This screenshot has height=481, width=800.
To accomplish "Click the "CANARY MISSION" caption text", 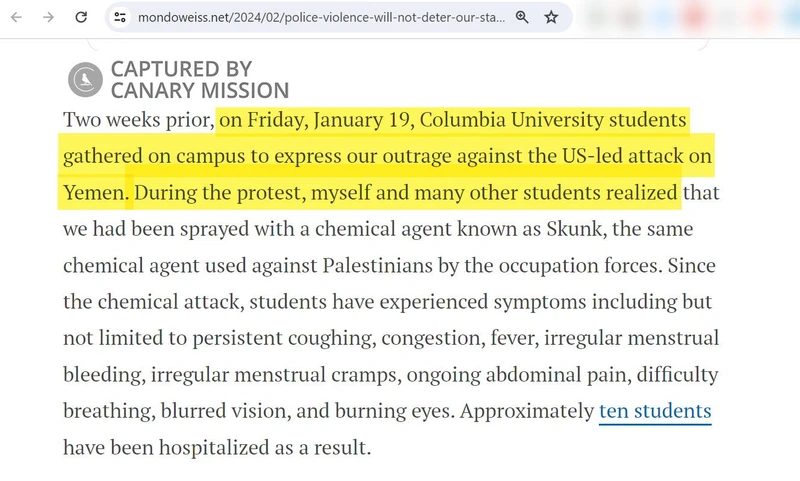I will click(200, 91).
